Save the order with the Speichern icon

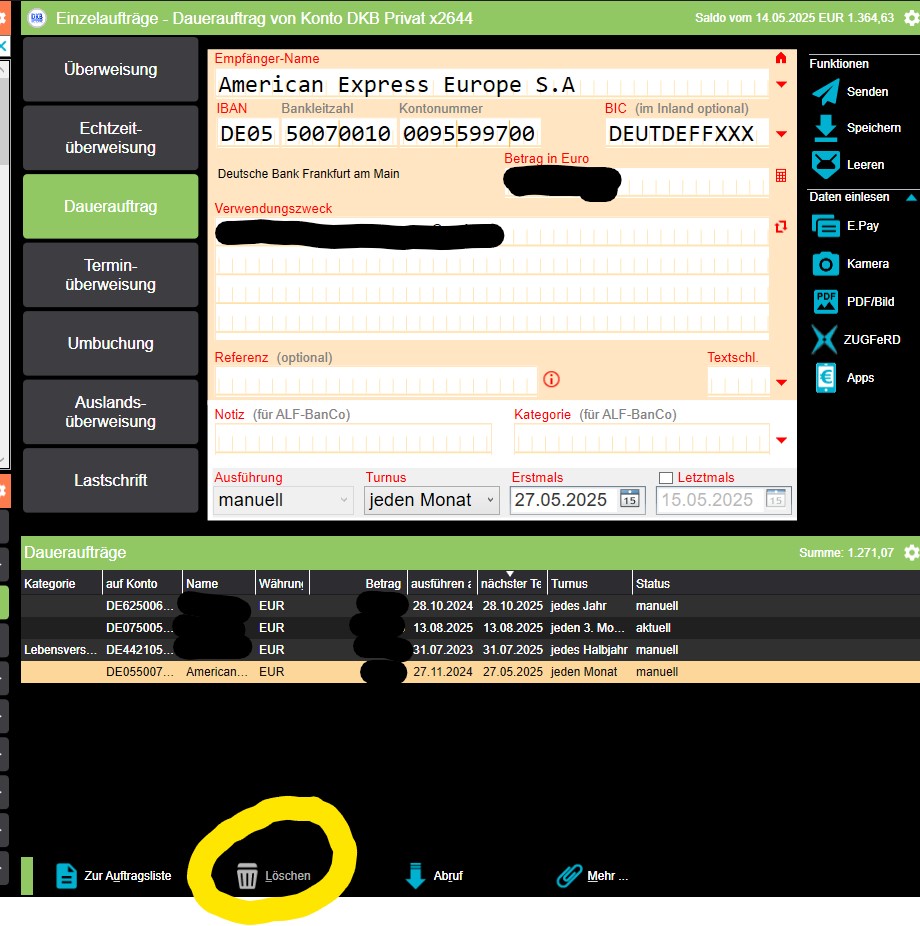pos(826,128)
